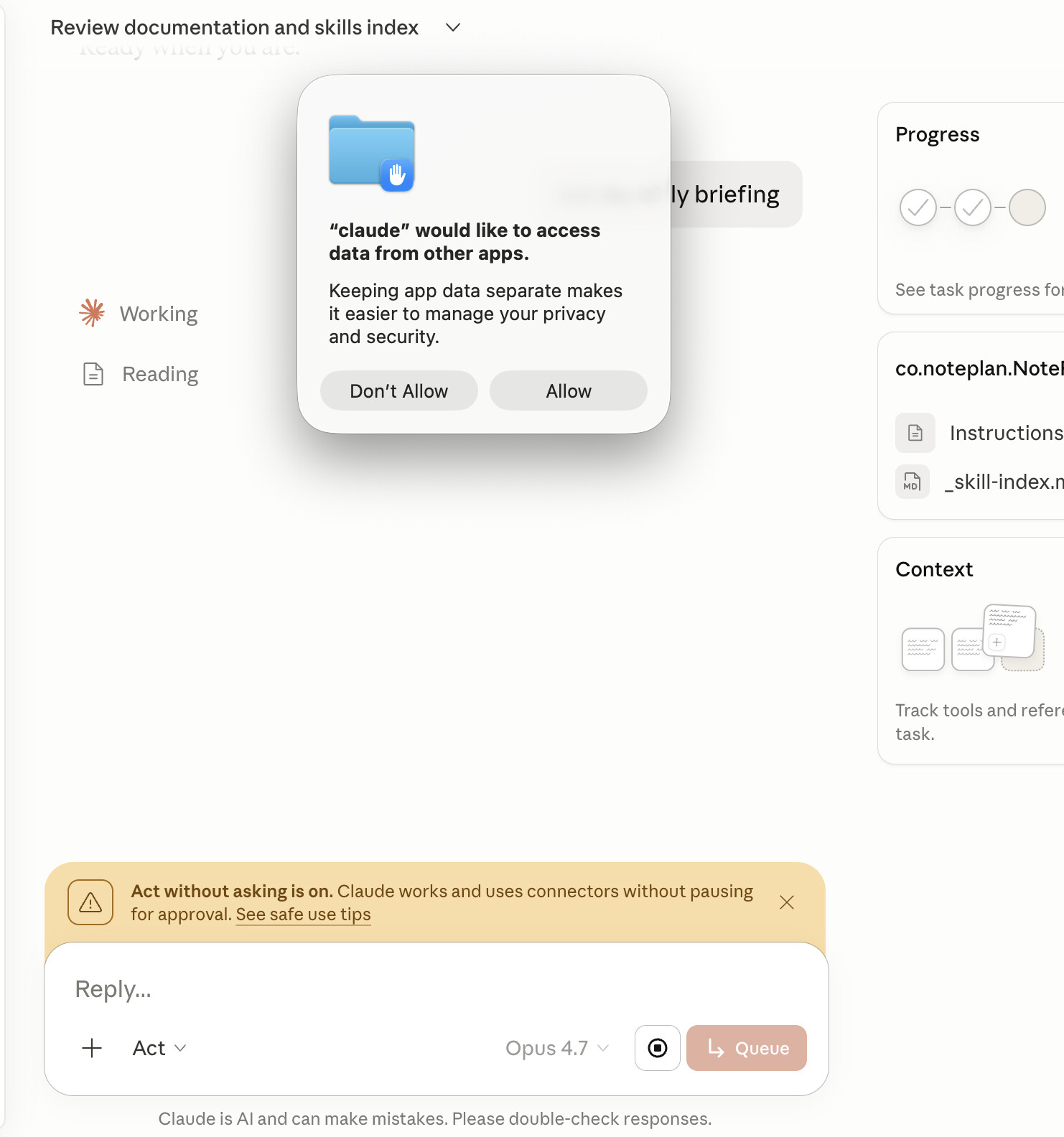1064x1137 pixels.
Task: Open the _skill-index markdown file icon
Action: (x=912, y=482)
